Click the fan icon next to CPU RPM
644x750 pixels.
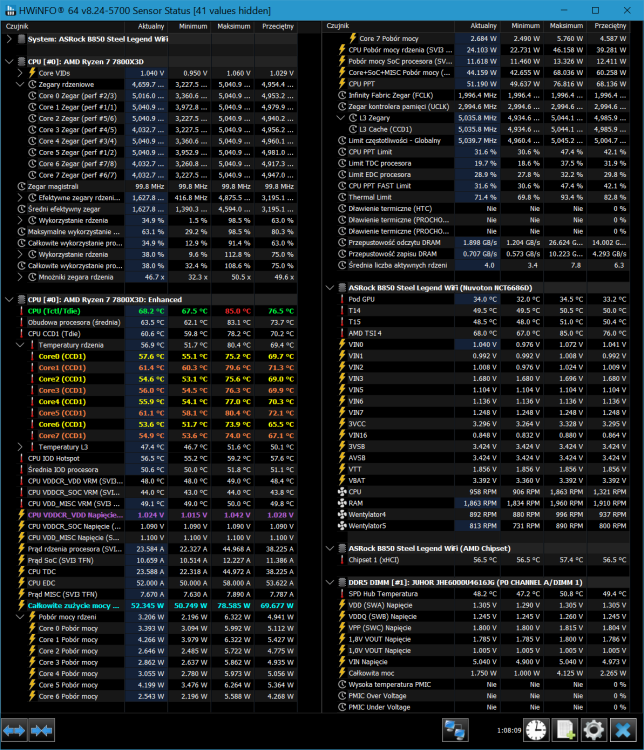pyautogui.click(x=342, y=492)
